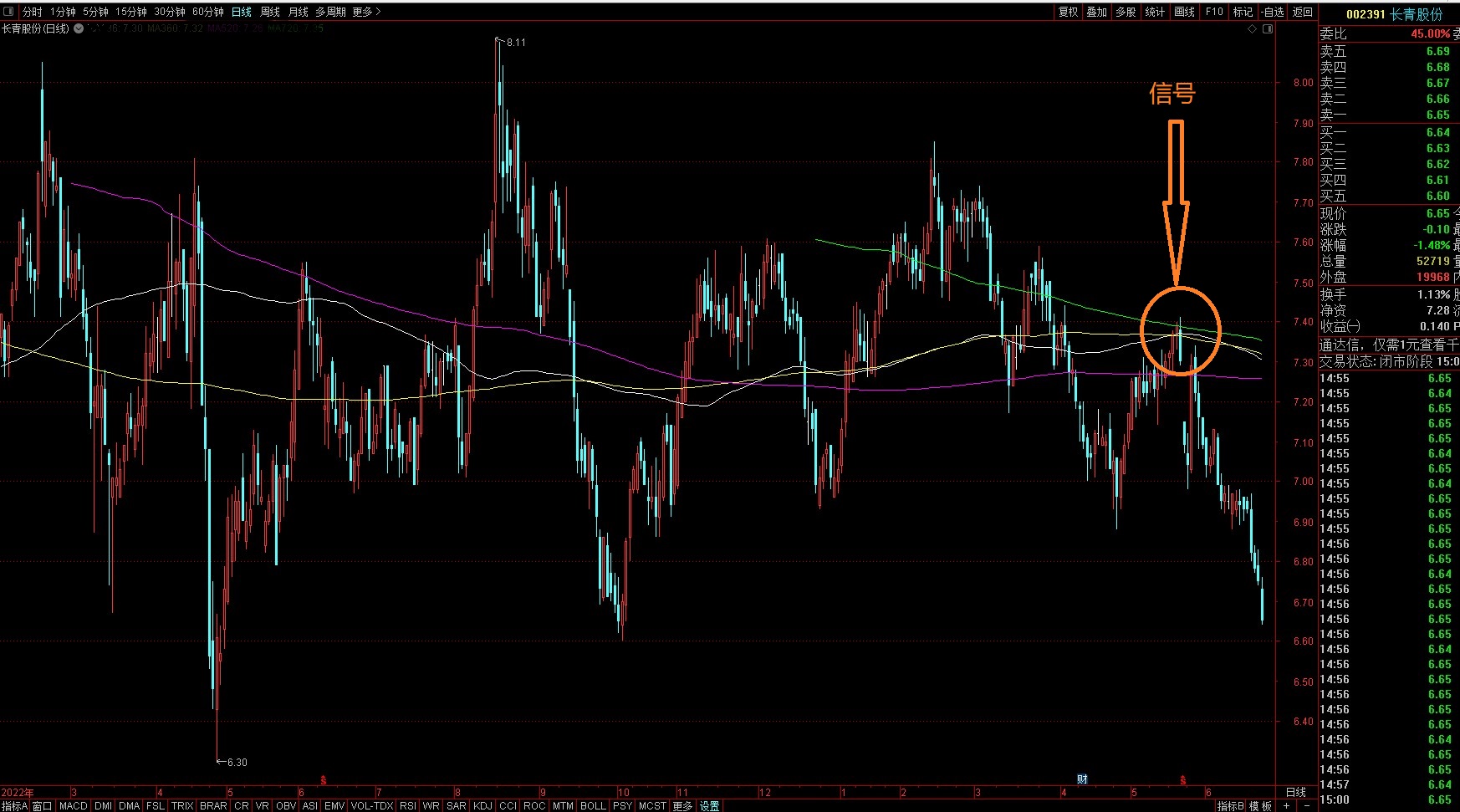Open 更多 indicators in the bottom bar
The height and width of the screenshot is (812, 1460).
(x=682, y=805)
